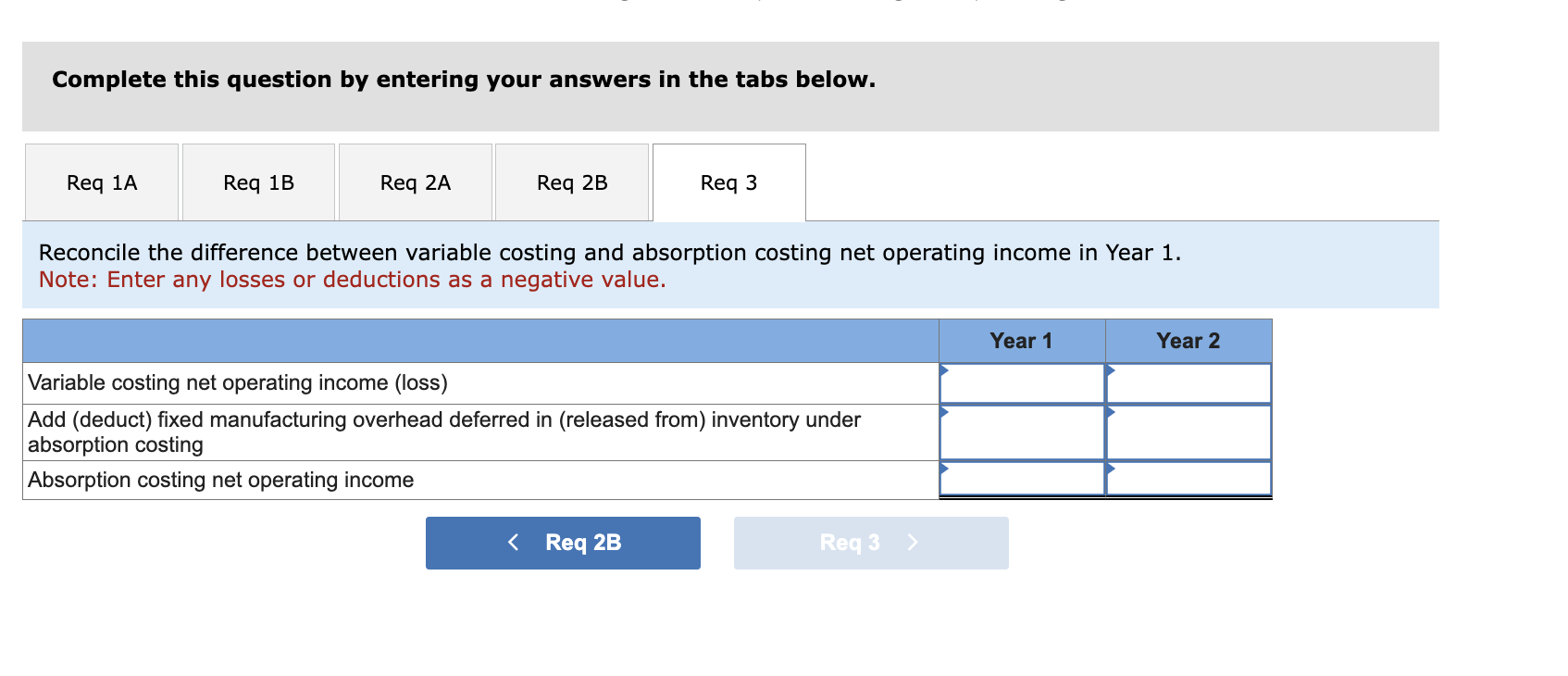Open the Req 2B tab
1568x676 pixels.
click(x=572, y=182)
